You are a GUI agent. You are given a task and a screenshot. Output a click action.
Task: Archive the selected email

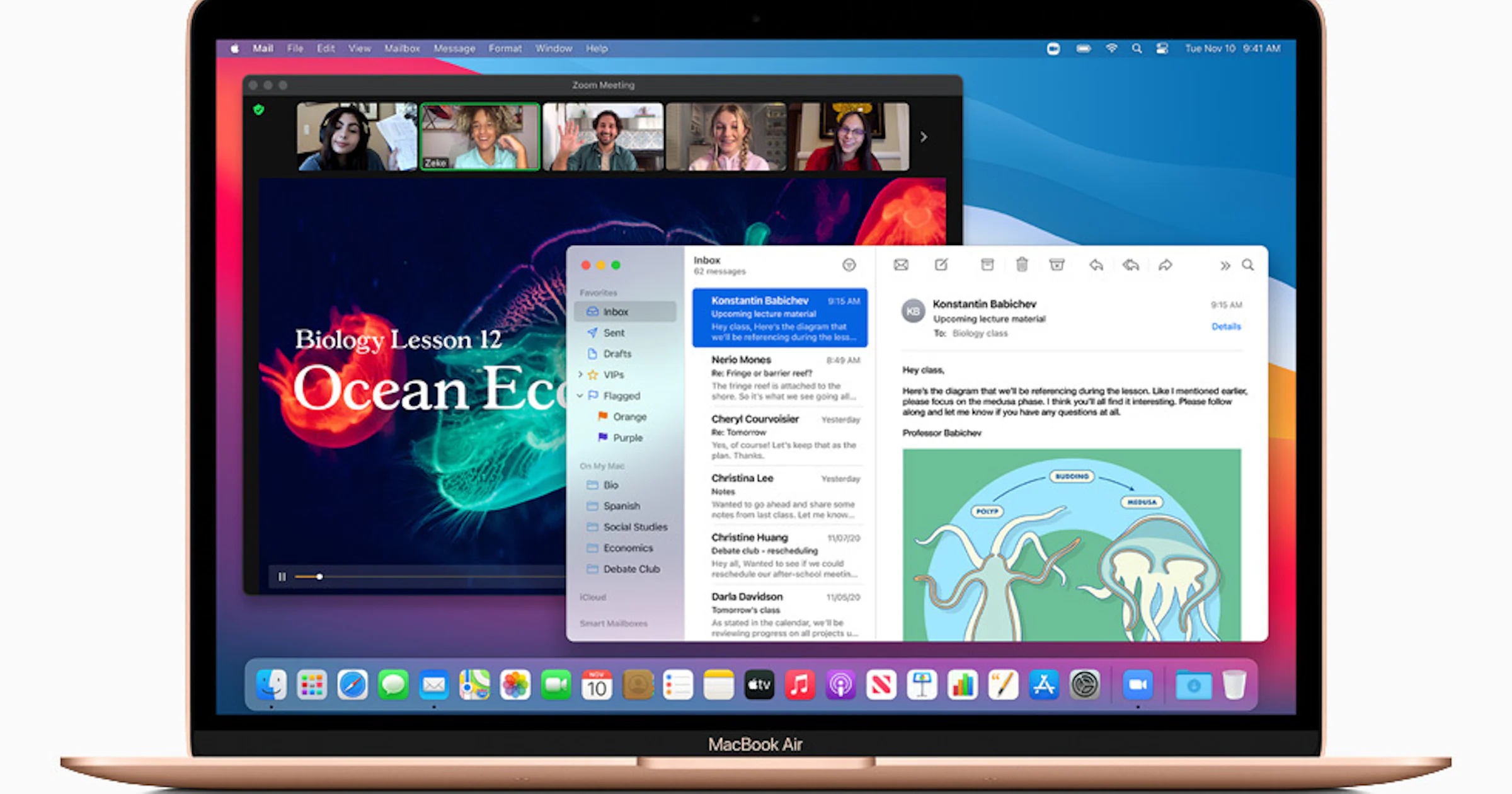(x=987, y=265)
